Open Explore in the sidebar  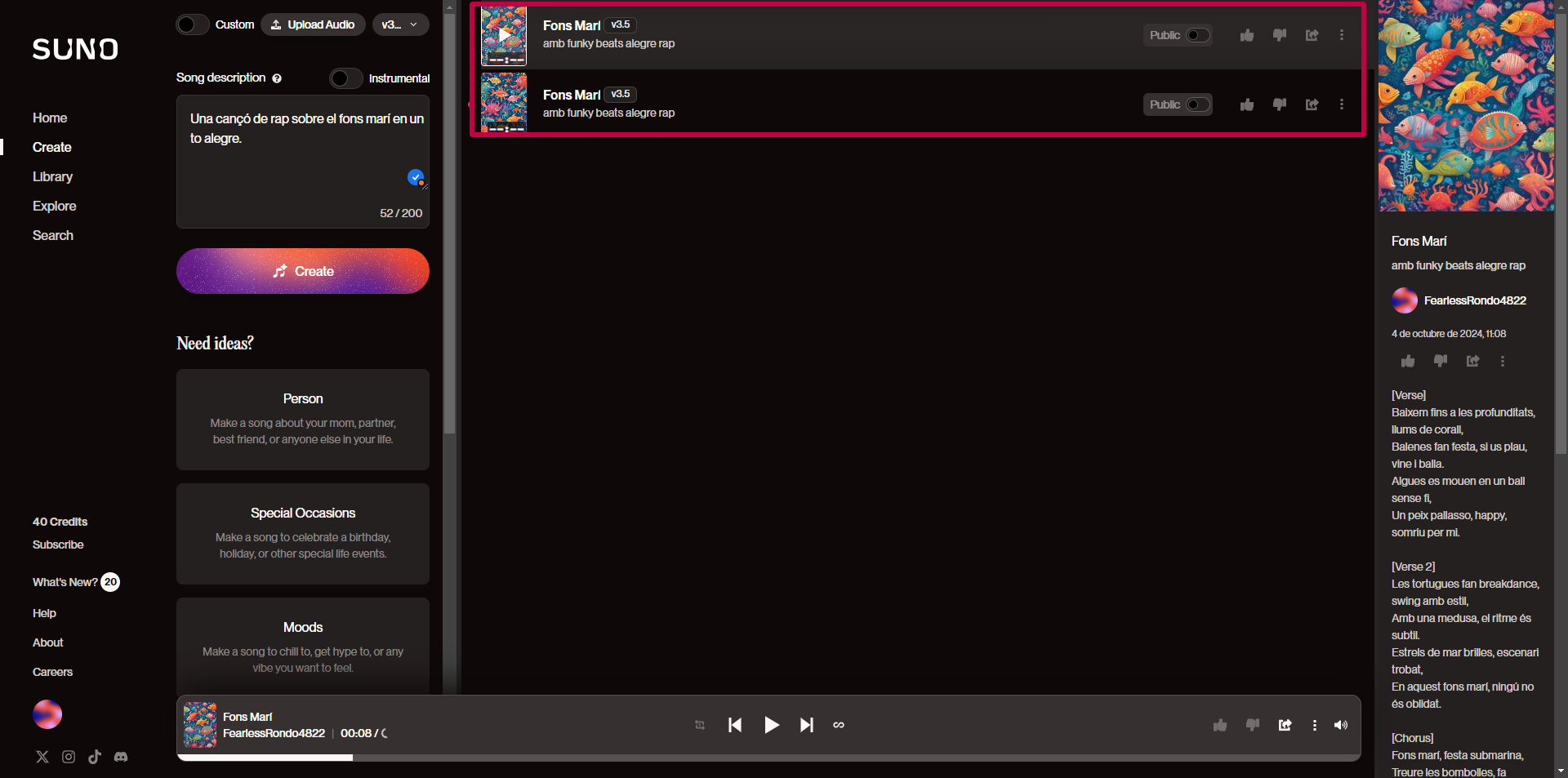(x=54, y=206)
